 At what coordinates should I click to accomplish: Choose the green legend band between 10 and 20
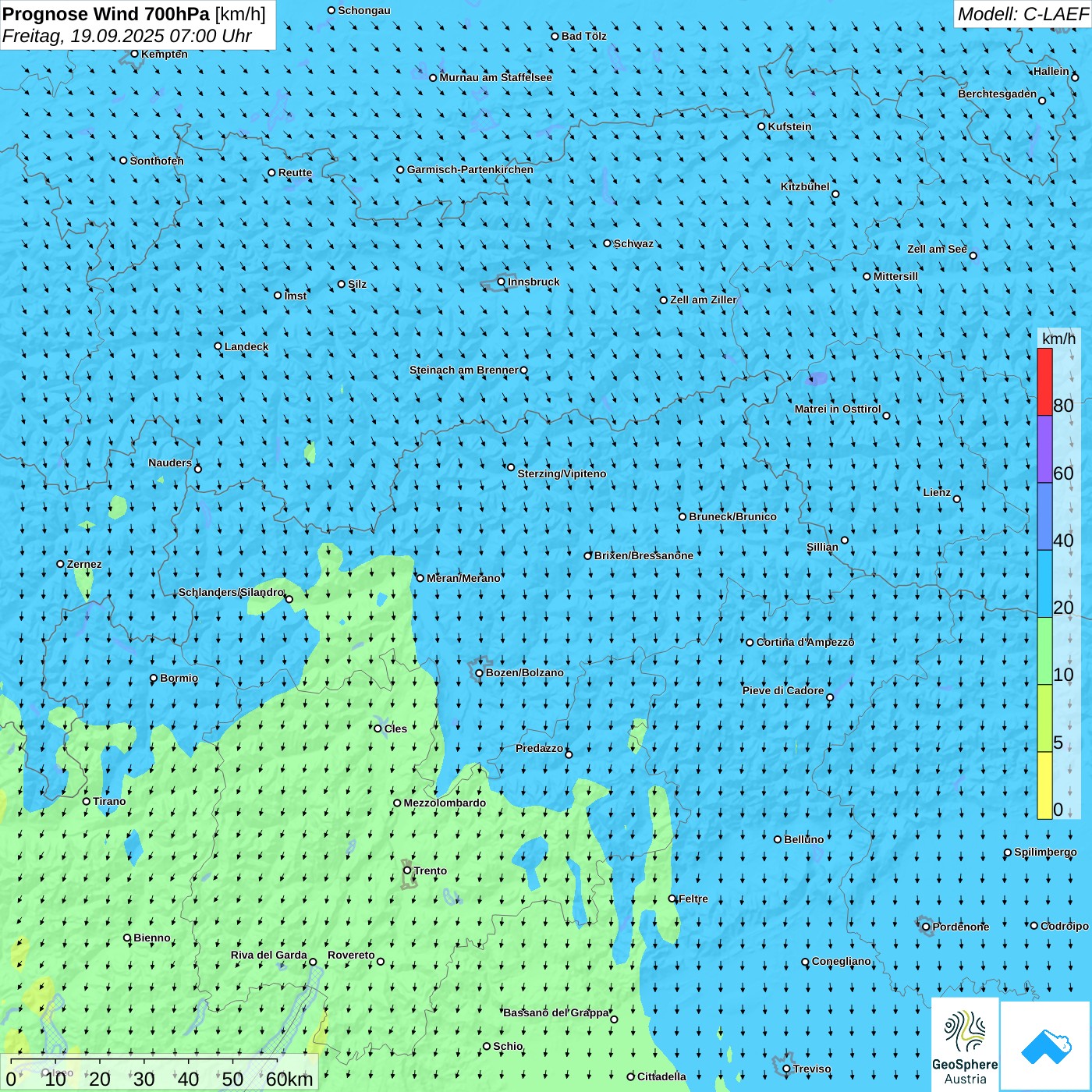coord(1044,651)
